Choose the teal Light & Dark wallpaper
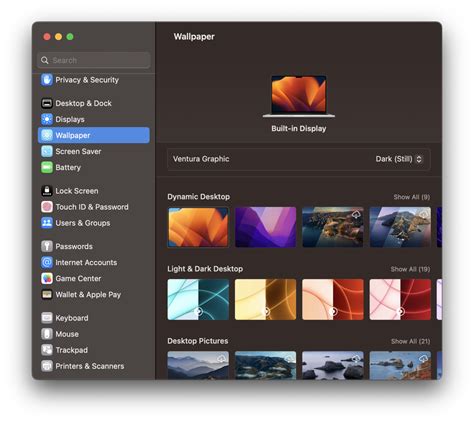This screenshot has height=422, width=474. click(198, 299)
